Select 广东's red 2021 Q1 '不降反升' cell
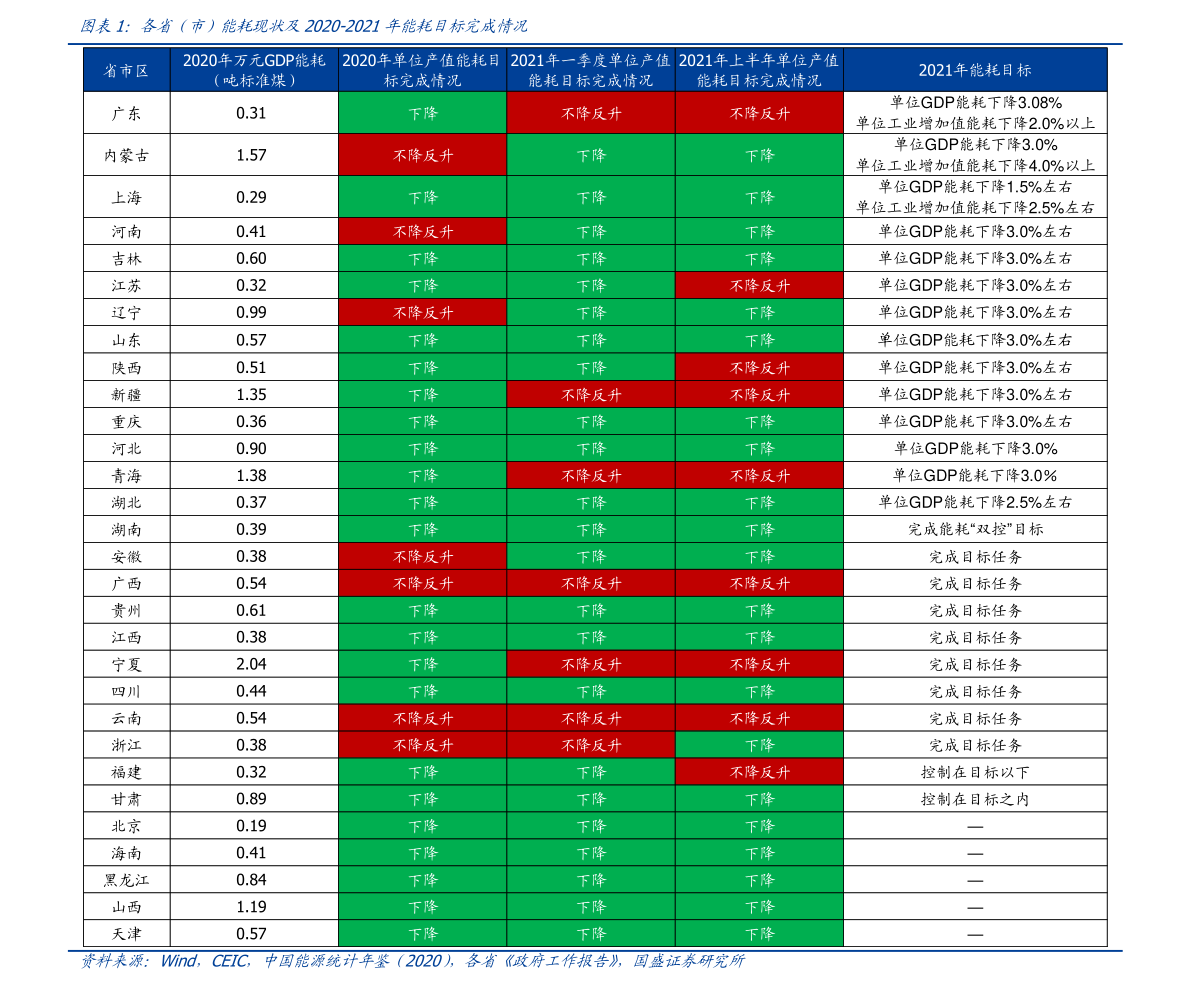The image size is (1191, 989). pos(591,113)
